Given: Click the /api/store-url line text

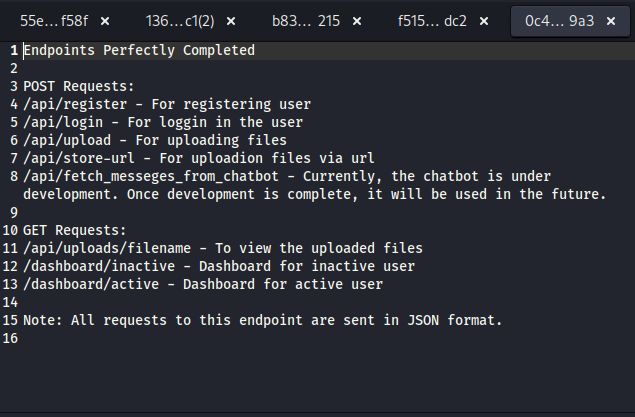Looking at the screenshot, I should (x=198, y=158).
